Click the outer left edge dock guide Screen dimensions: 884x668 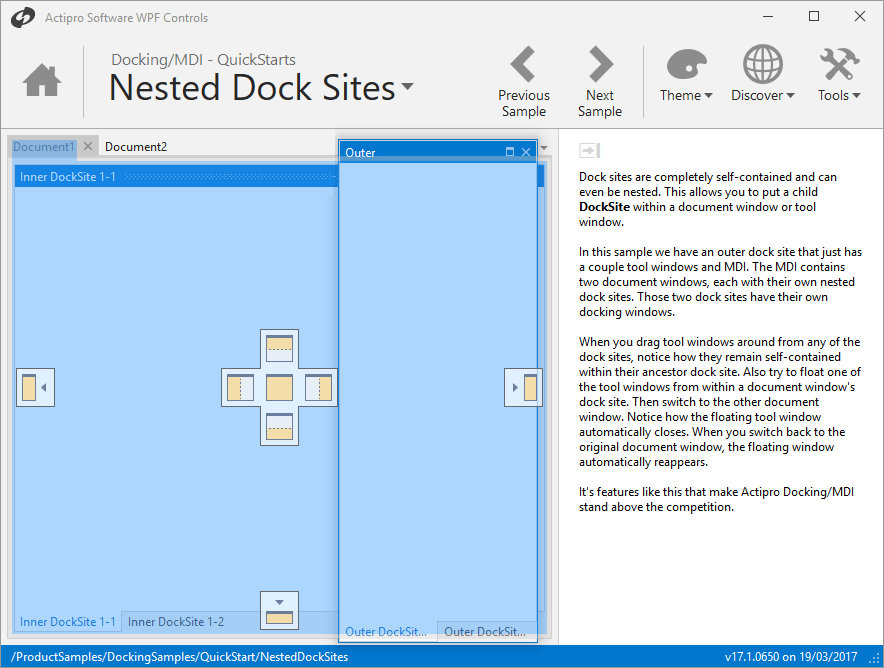[35, 387]
